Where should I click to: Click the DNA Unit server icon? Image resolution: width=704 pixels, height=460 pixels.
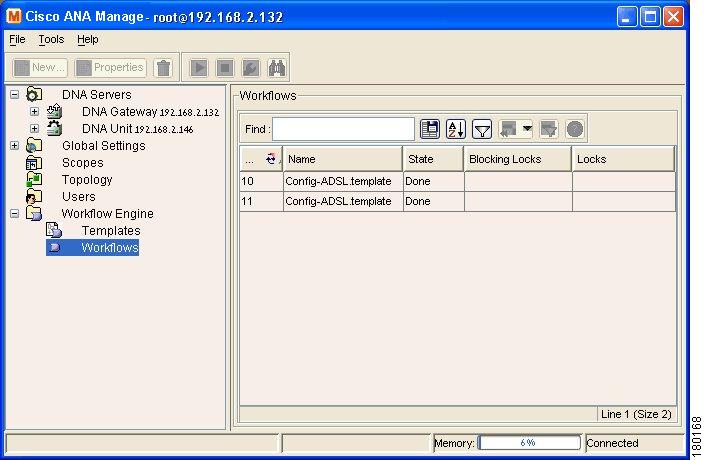54,128
